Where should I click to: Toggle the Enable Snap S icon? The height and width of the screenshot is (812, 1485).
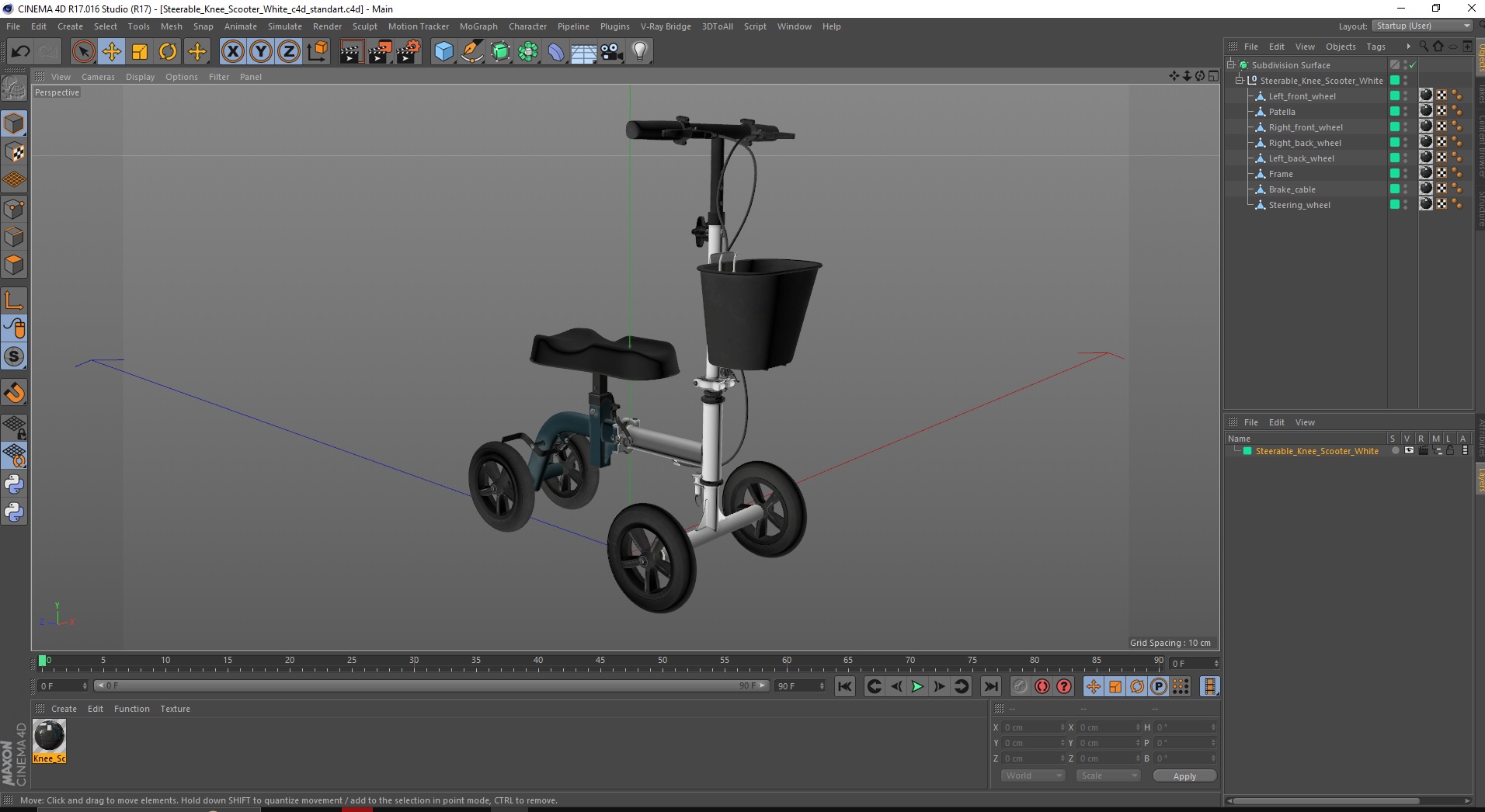coord(14,357)
